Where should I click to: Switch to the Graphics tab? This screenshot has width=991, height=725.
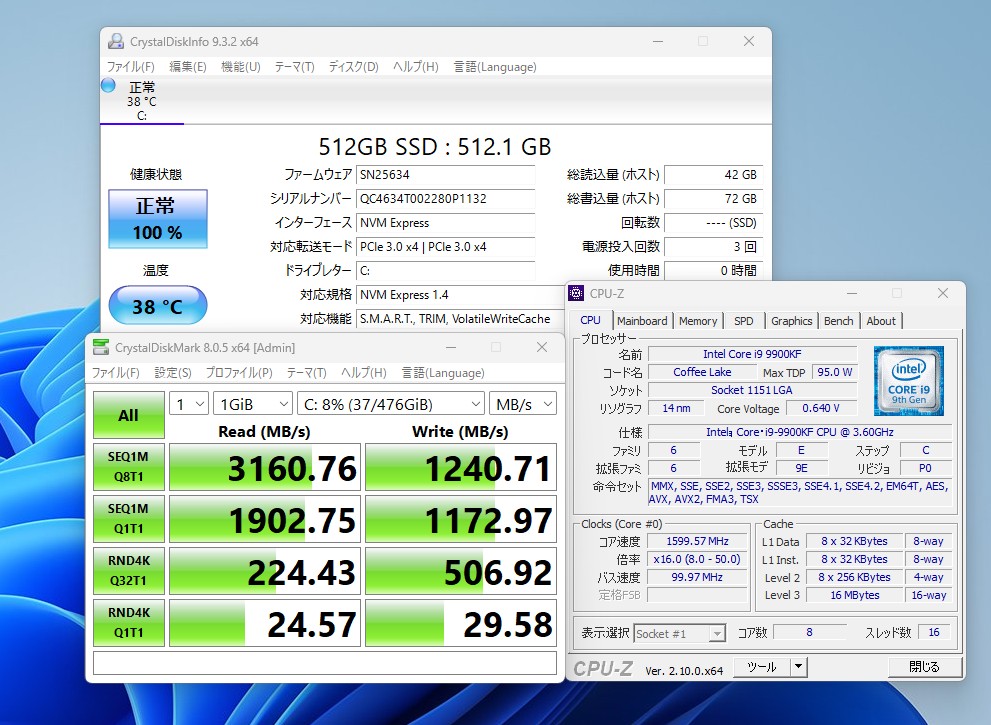tap(791, 320)
